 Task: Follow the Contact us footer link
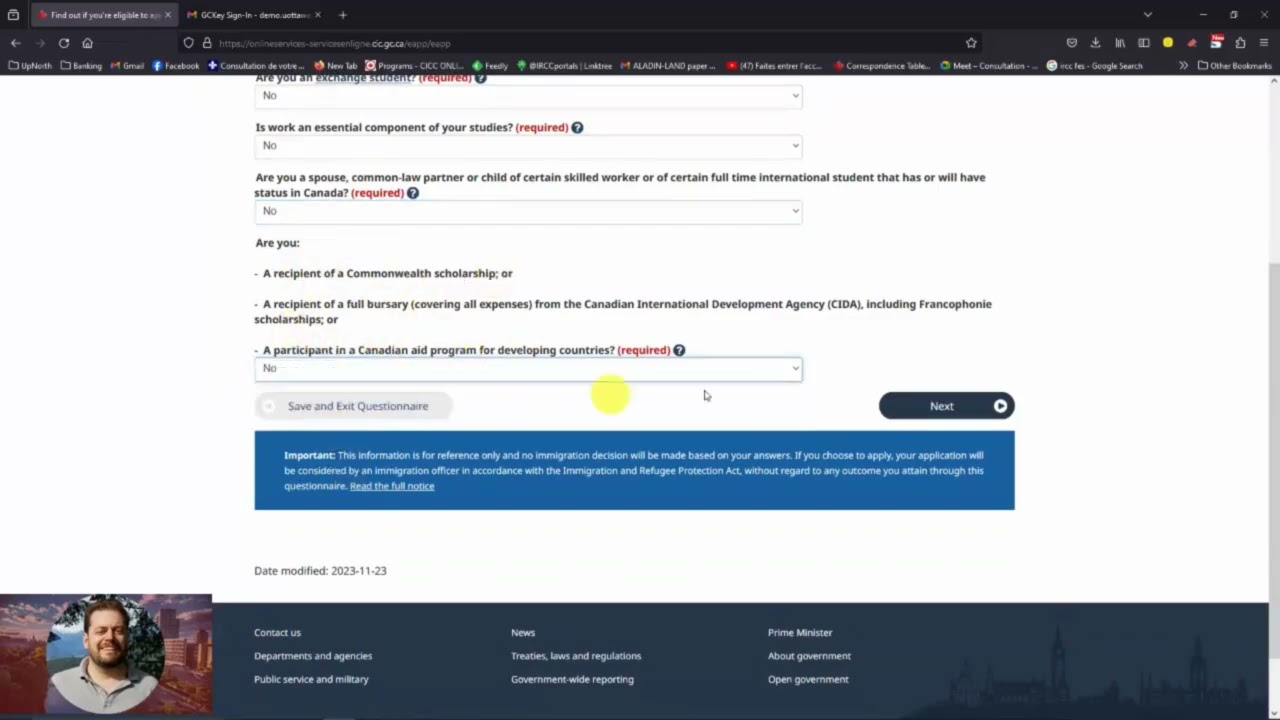click(x=277, y=633)
